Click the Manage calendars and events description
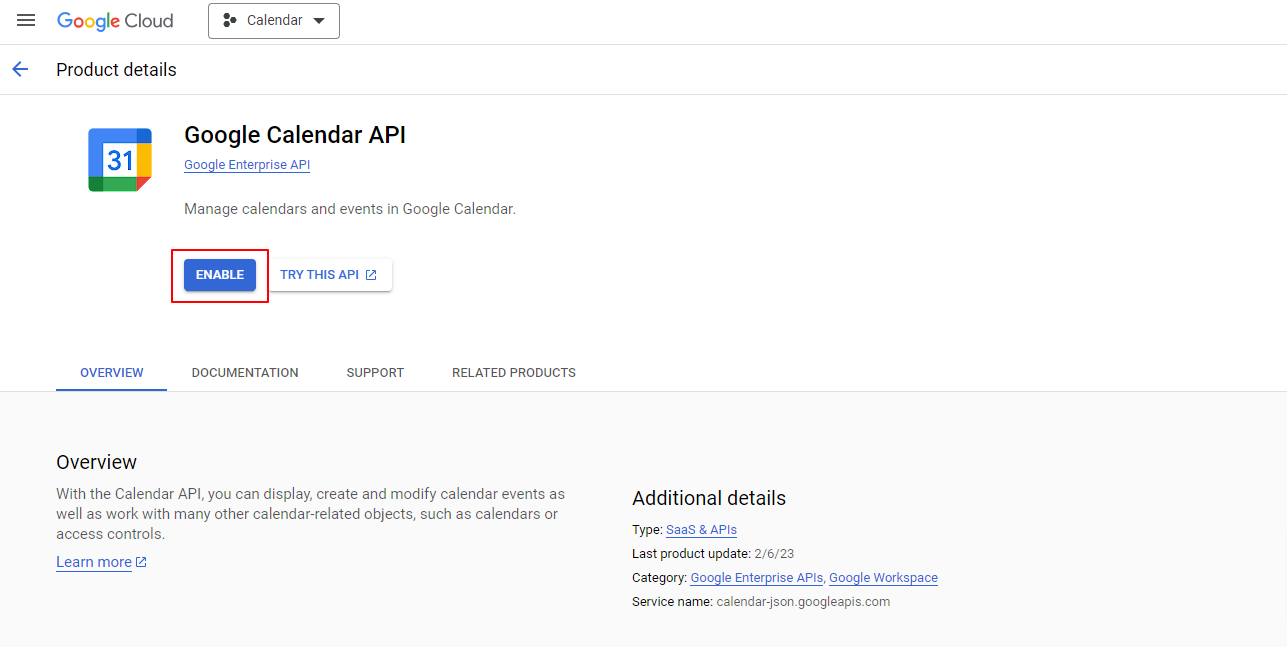This screenshot has width=1287, height=647. (350, 210)
